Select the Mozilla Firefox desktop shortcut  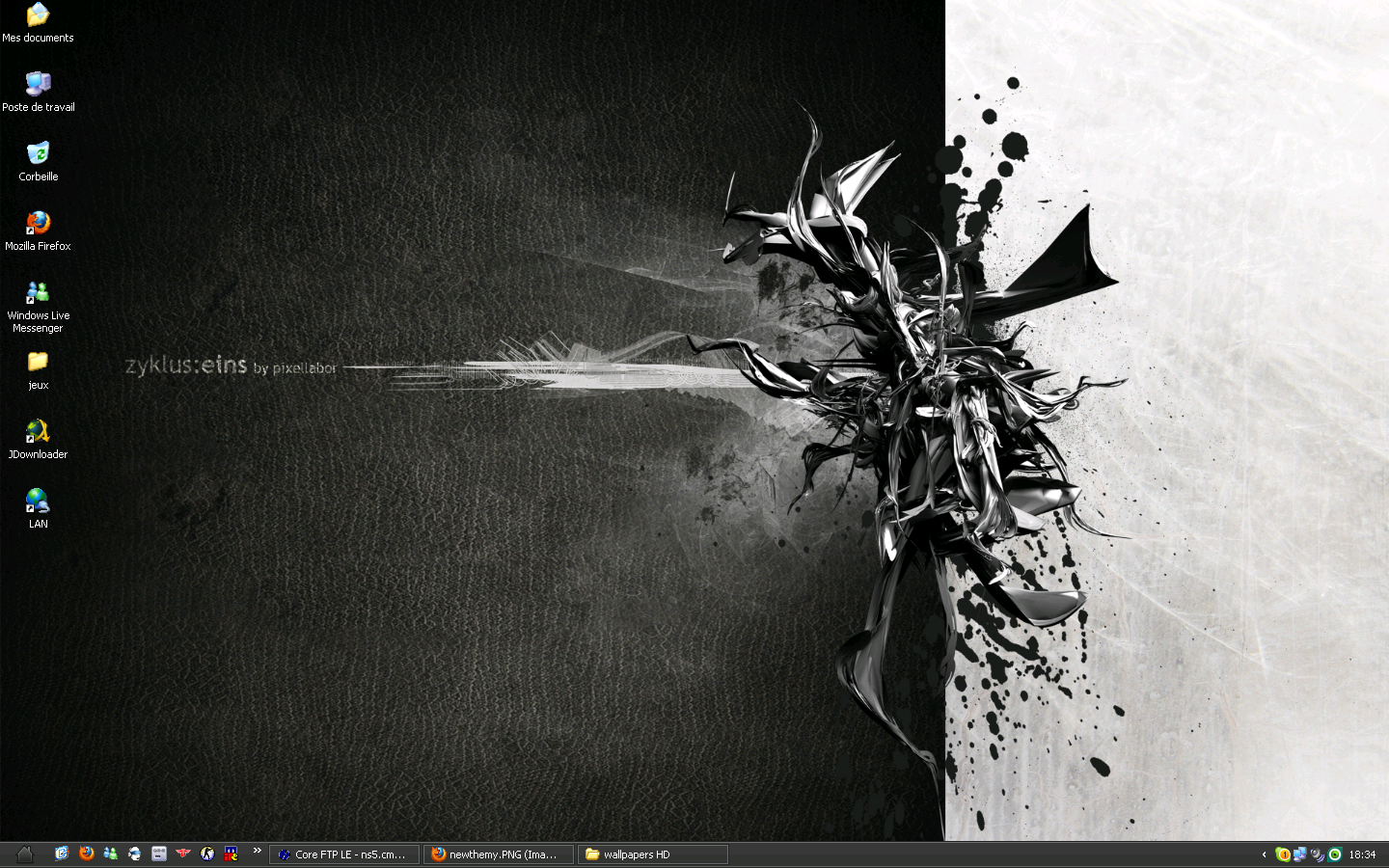click(38, 231)
